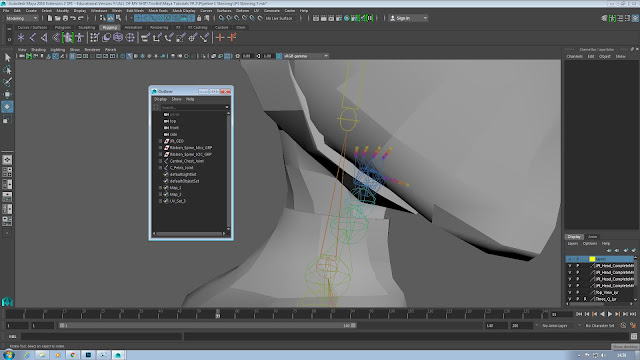The width and height of the screenshot is (640, 360).
Task: Click the MEL command line input
Action: coord(101,336)
